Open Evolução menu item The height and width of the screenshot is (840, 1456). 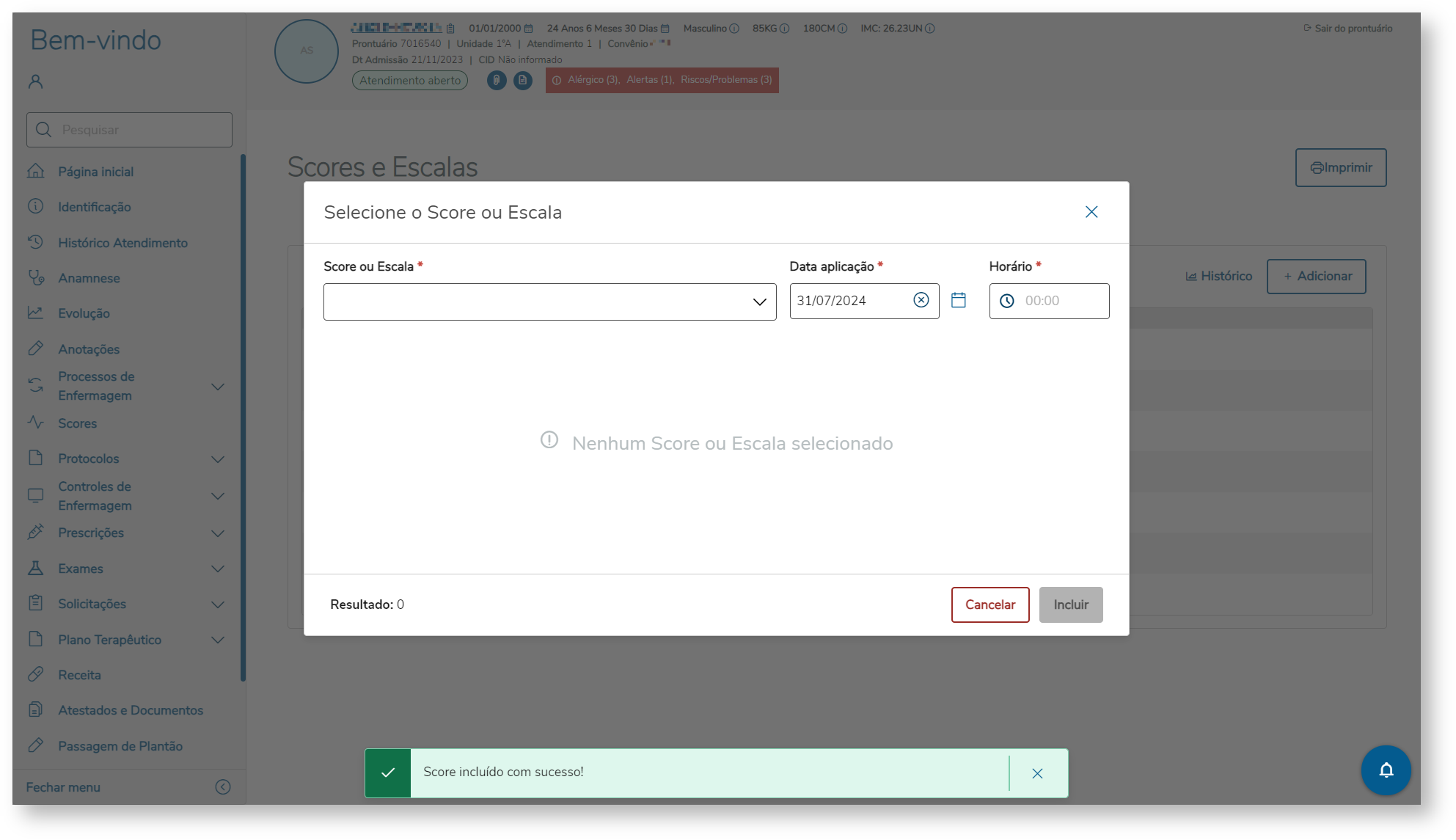pyautogui.click(x=84, y=313)
